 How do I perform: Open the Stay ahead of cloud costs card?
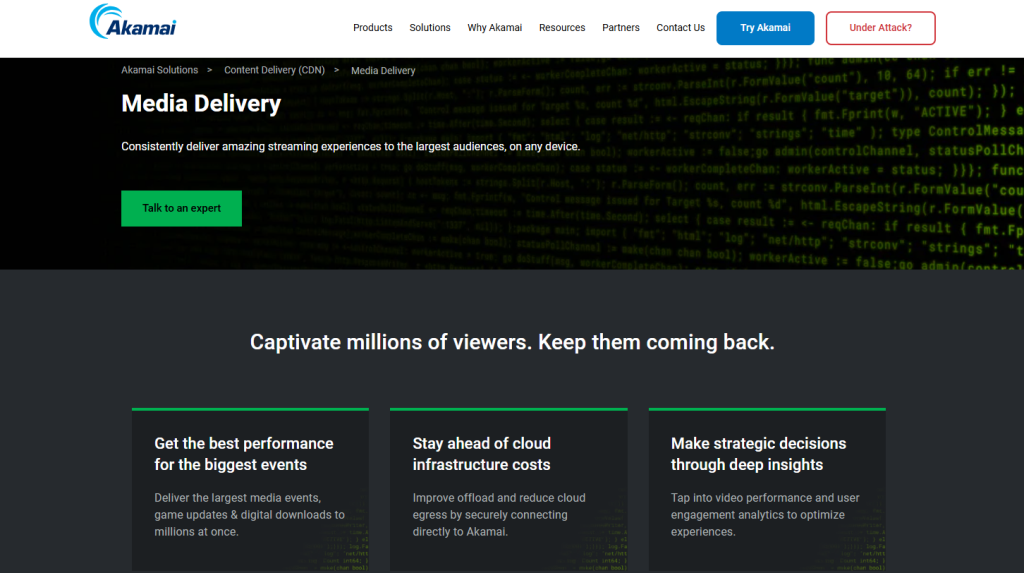tap(509, 490)
